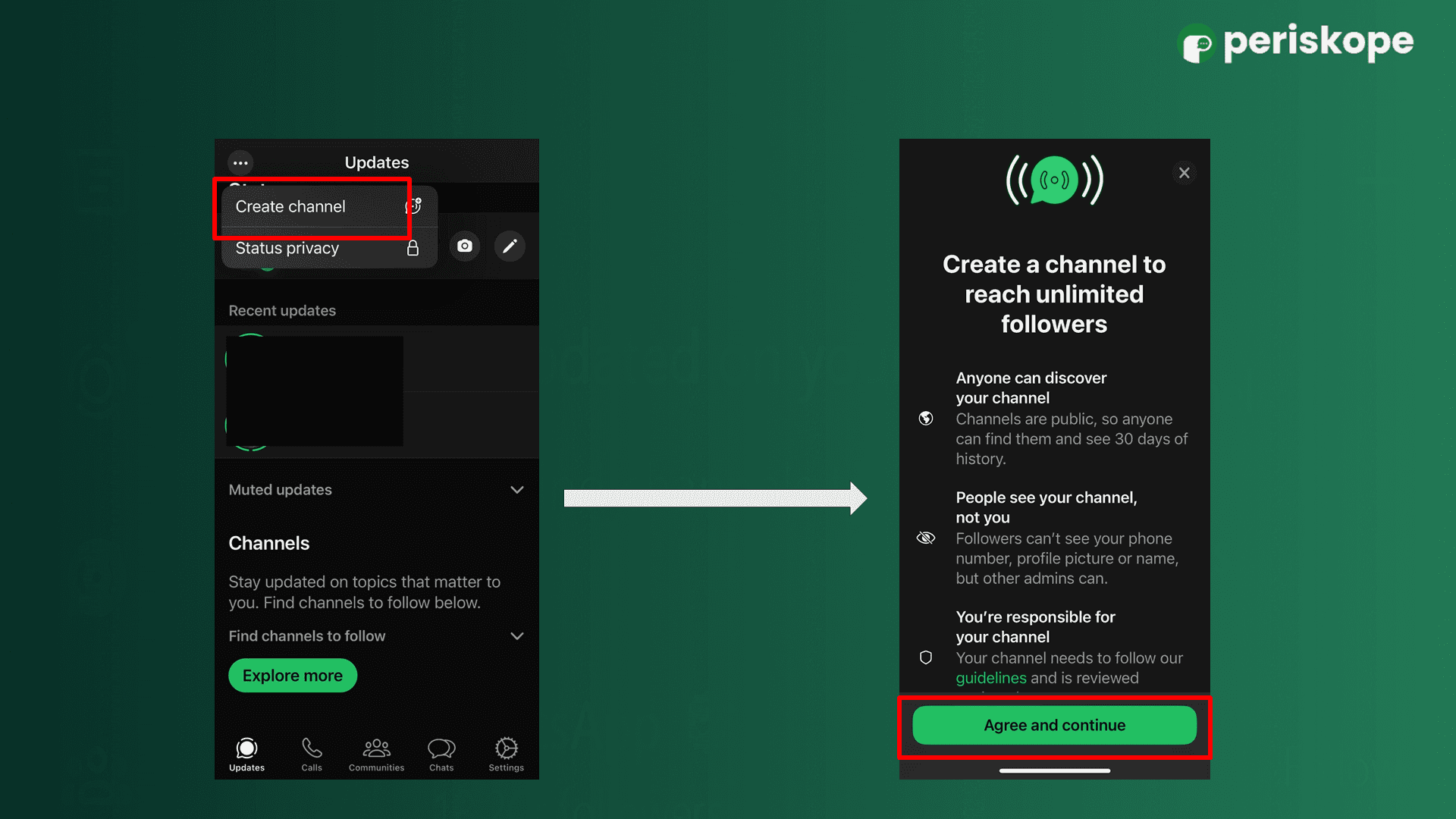This screenshot has width=1456, height=819.
Task: Tap the blacked-out recent updates thumbnail
Action: [315, 391]
